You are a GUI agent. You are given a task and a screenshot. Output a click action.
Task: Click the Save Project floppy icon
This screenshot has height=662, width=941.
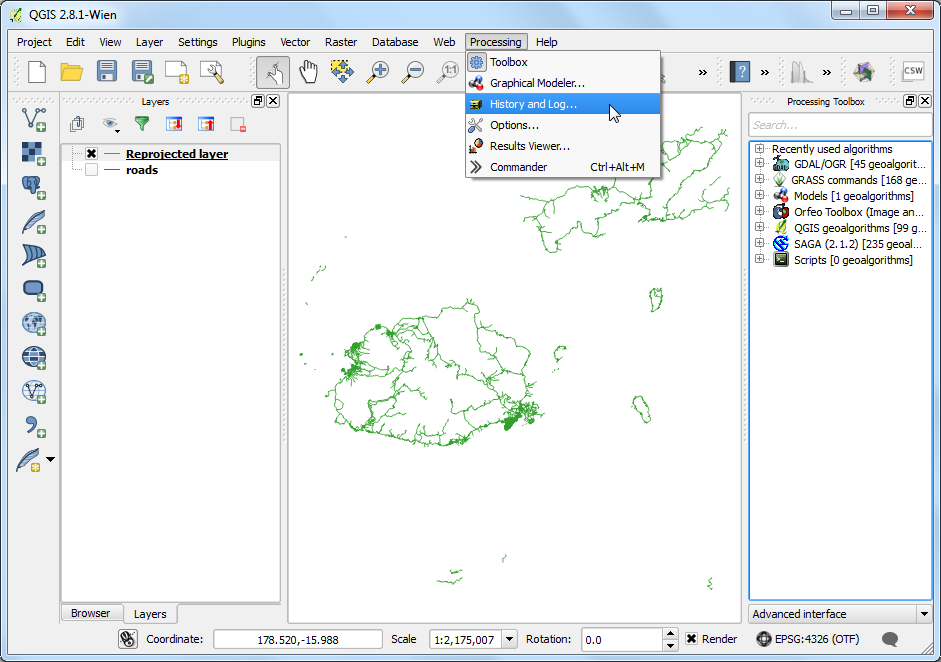tap(106, 71)
